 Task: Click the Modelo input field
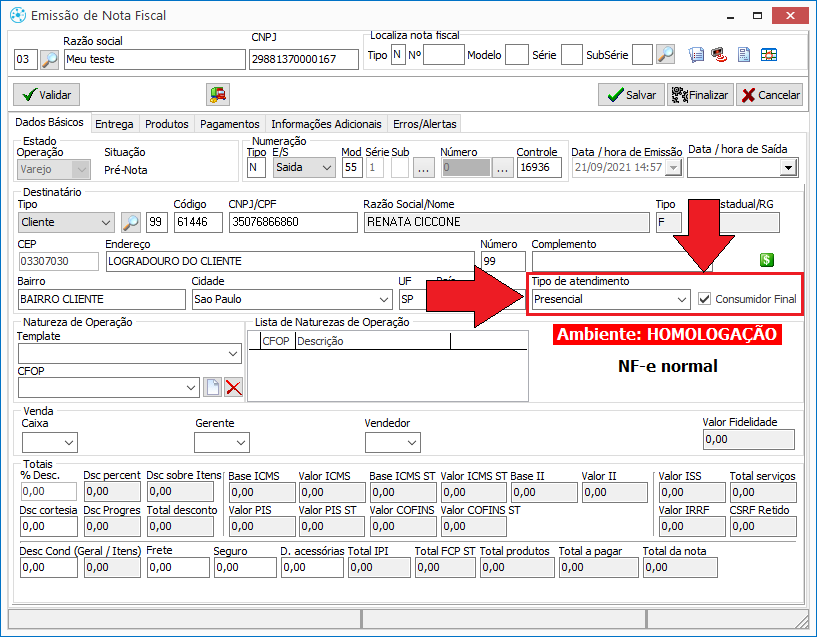click(x=517, y=55)
